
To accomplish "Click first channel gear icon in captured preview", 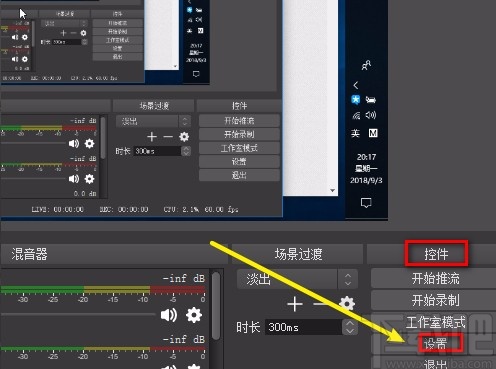I will (x=89, y=144).
